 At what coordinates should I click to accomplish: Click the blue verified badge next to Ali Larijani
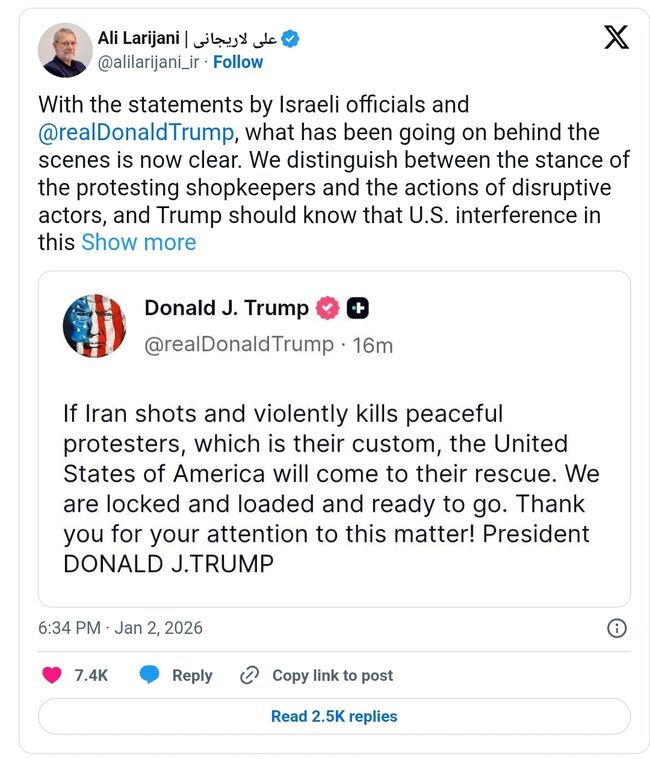290,39
